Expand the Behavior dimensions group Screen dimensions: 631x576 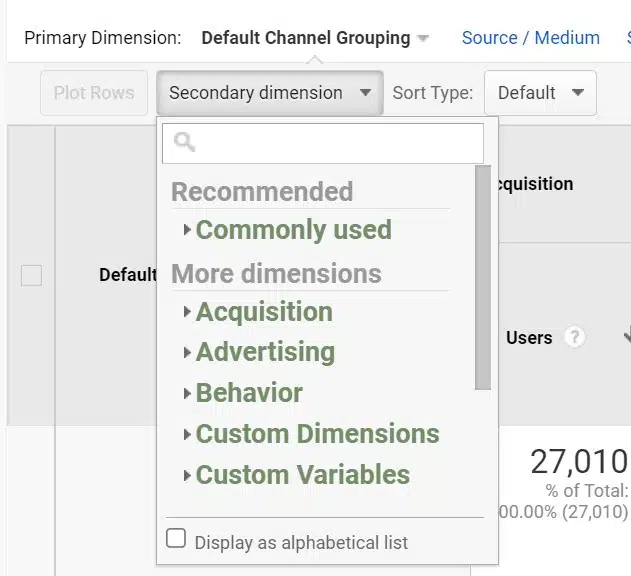point(248,393)
